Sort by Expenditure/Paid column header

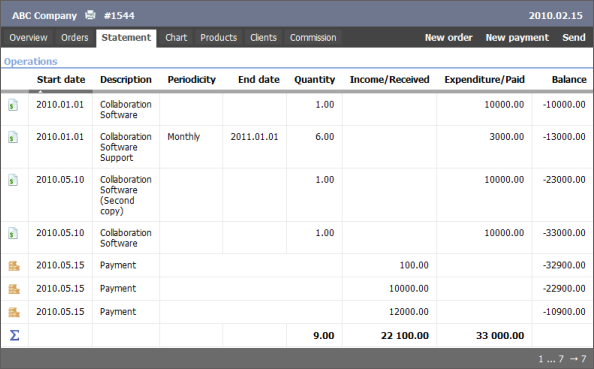pyautogui.click(x=485, y=80)
